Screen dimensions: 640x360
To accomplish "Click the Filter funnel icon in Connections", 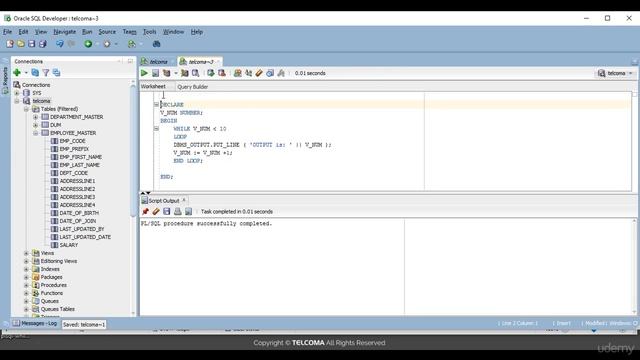I will click(x=46, y=73).
